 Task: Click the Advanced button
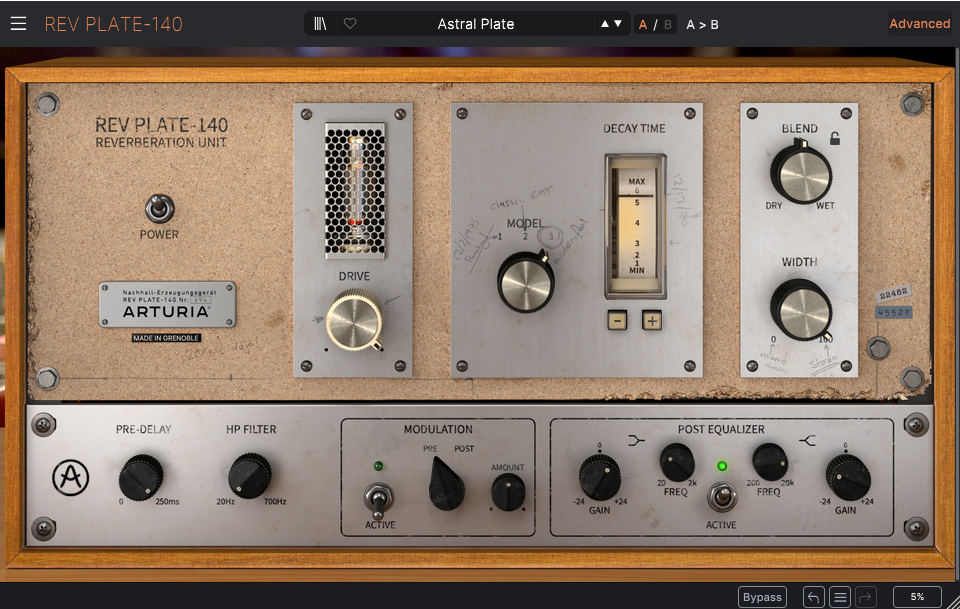(x=919, y=24)
